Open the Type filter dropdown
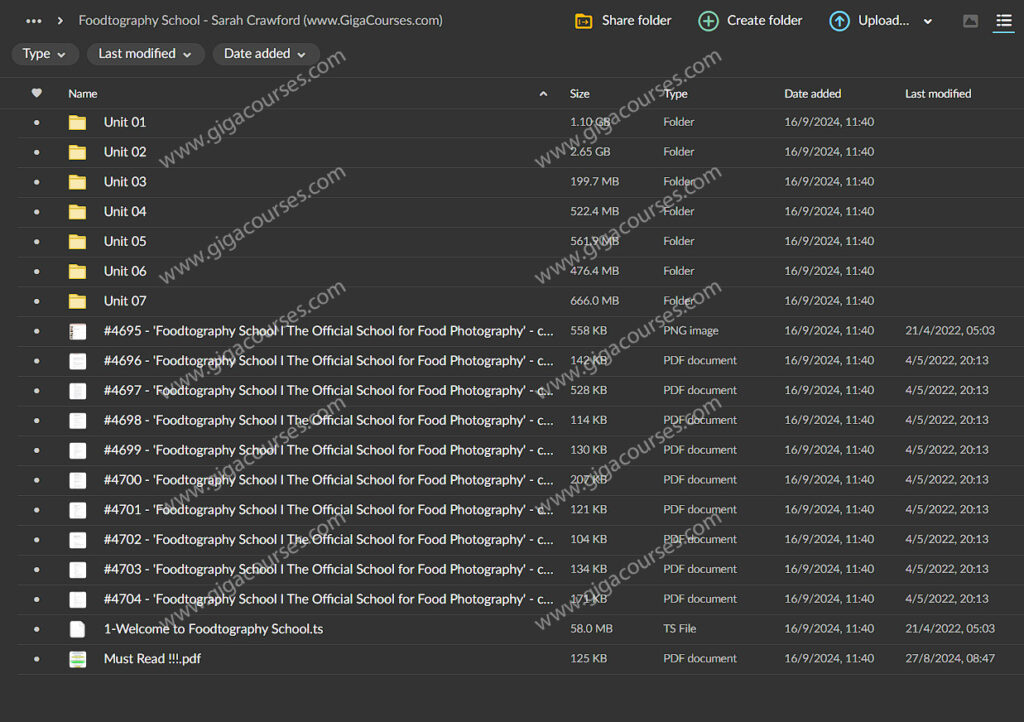Screen dimensions: 1024x722 click(45, 54)
